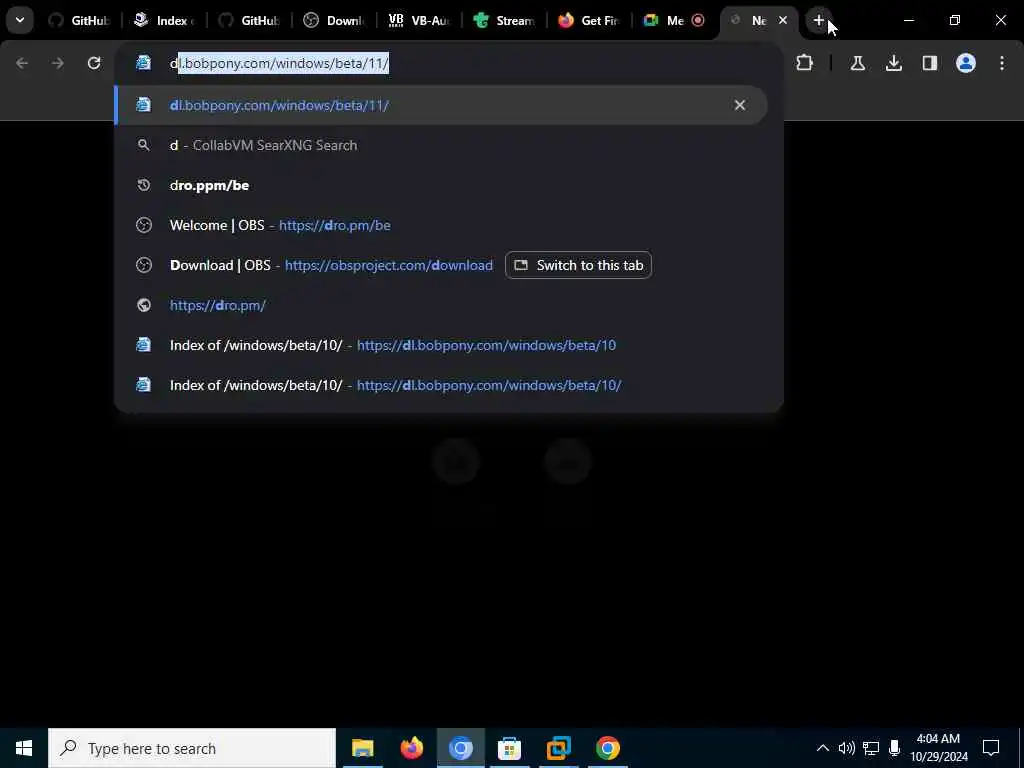Screen dimensions: 1024x768
Task: Open 'Welcome | OBS' suggestion
Action: [441, 225]
